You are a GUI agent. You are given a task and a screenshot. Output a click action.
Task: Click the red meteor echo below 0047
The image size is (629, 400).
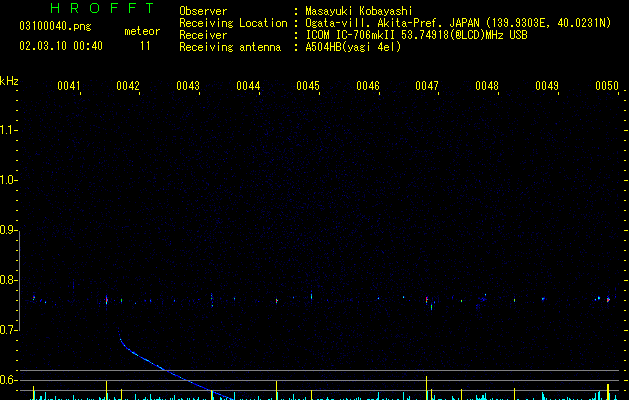click(x=427, y=300)
